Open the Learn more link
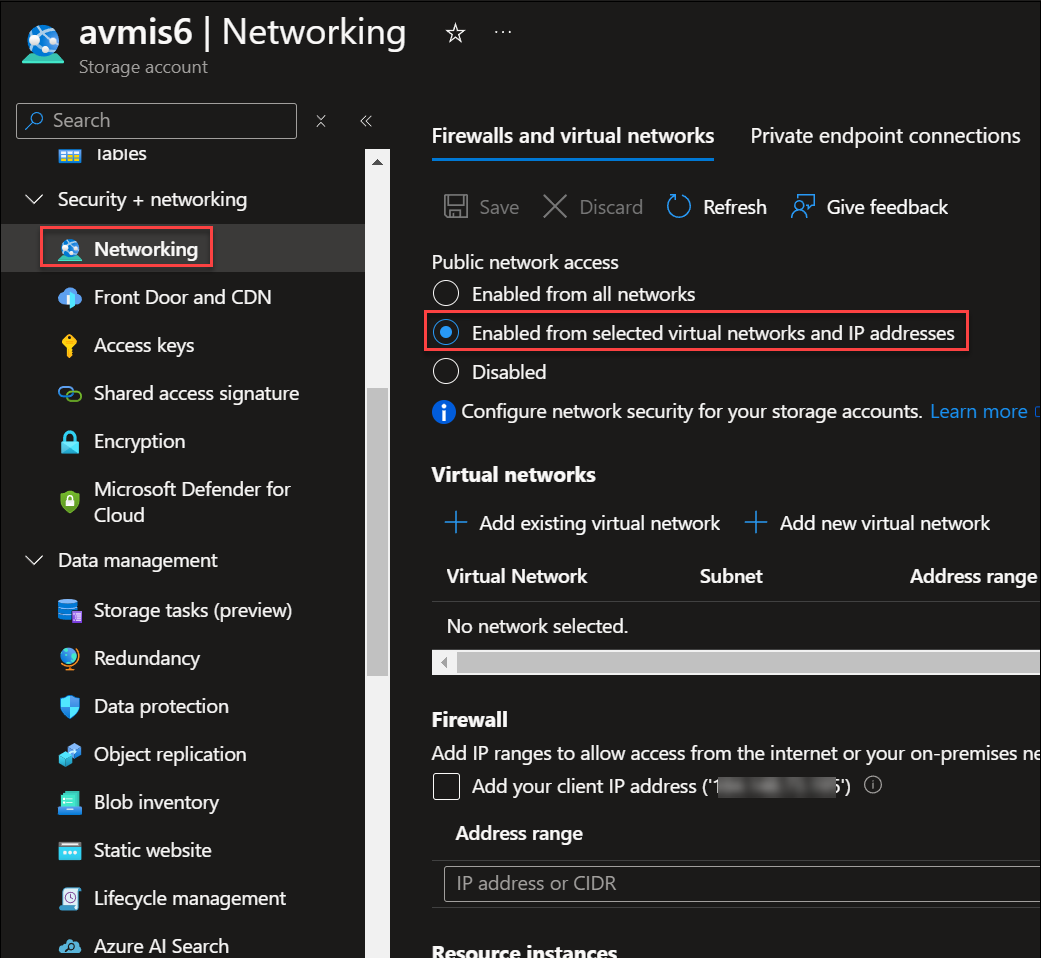 point(978,412)
